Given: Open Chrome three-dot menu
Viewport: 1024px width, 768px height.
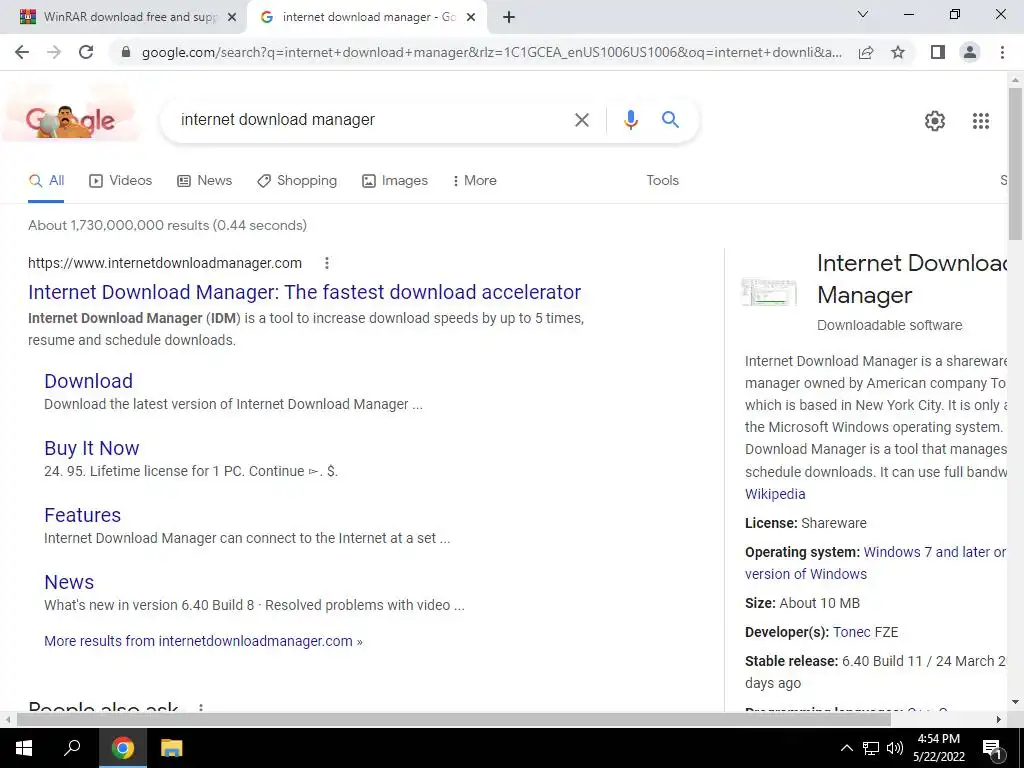Looking at the screenshot, I should (x=1002, y=52).
